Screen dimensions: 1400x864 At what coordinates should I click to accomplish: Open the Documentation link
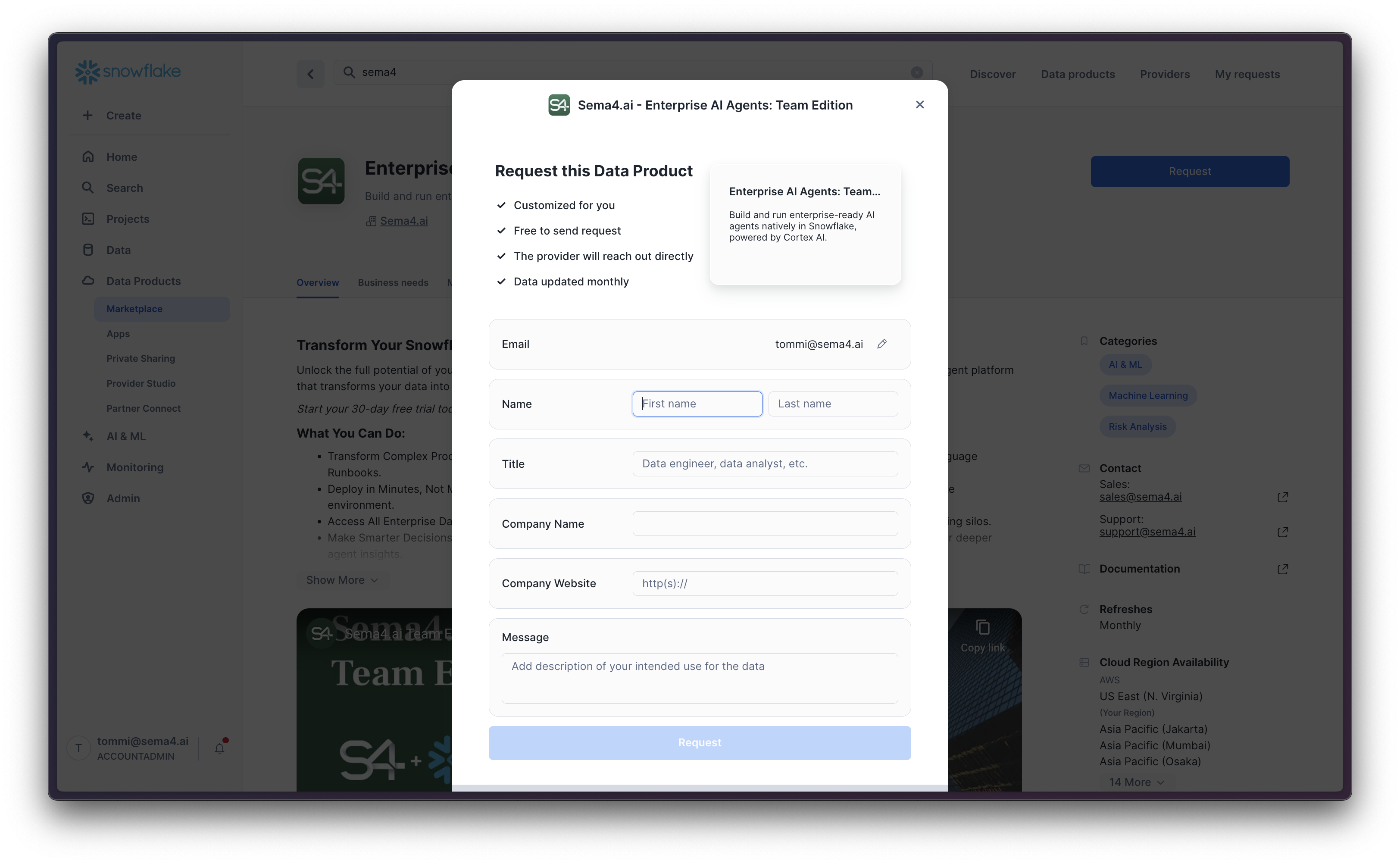coord(1139,569)
